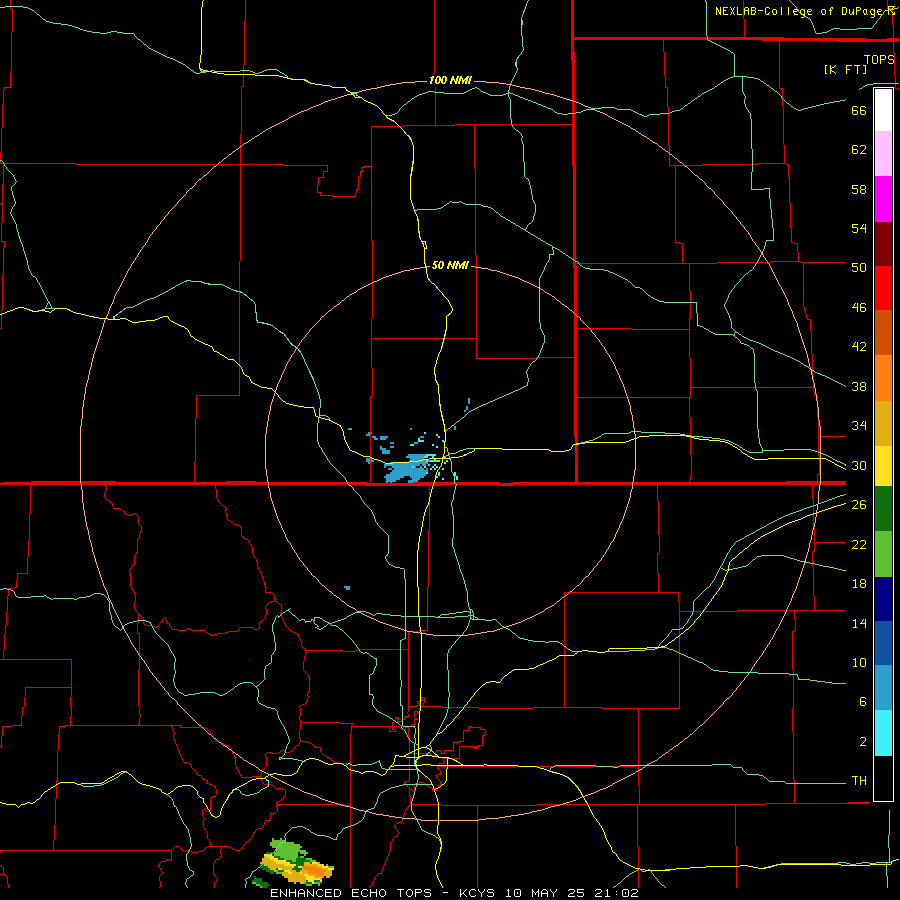Pick the cyan legend segment
900x900 pixels.
click(x=883, y=733)
